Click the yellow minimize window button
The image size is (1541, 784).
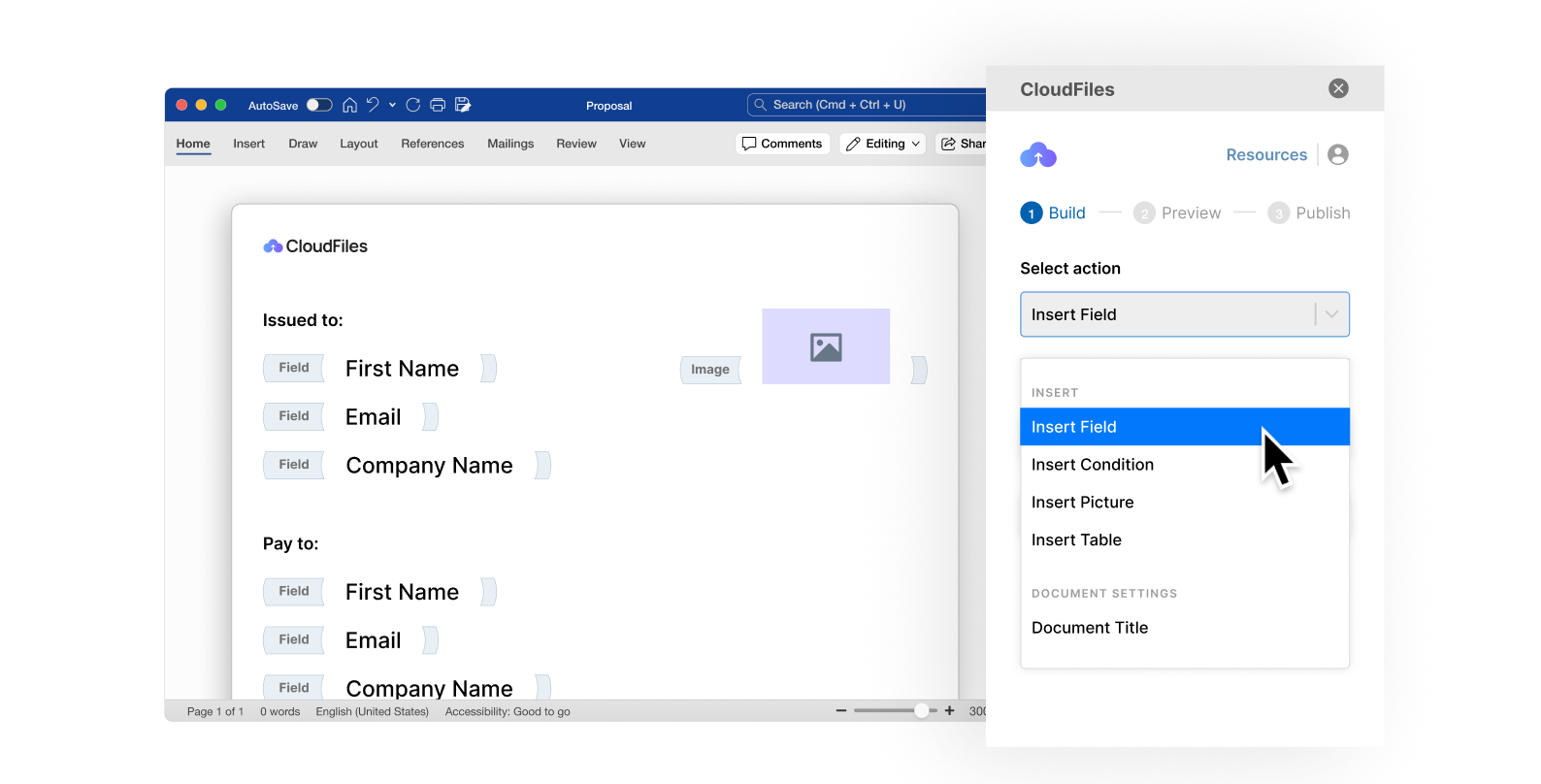(x=201, y=105)
